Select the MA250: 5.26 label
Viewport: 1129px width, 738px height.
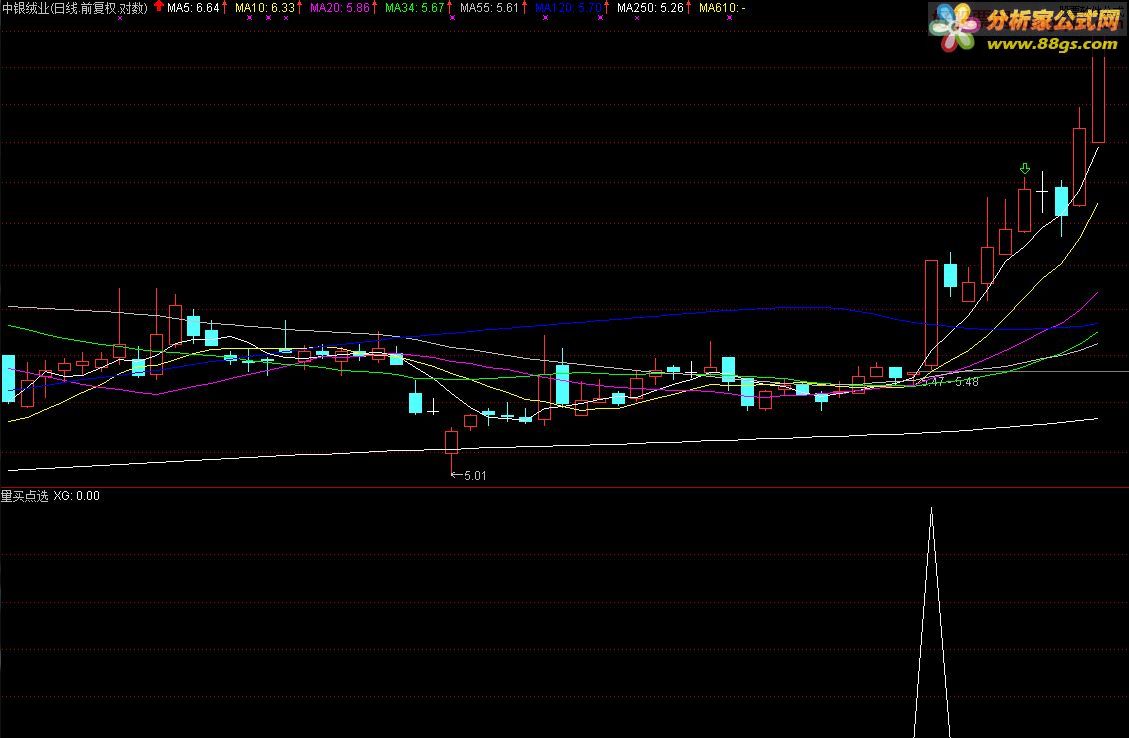tap(650, 8)
